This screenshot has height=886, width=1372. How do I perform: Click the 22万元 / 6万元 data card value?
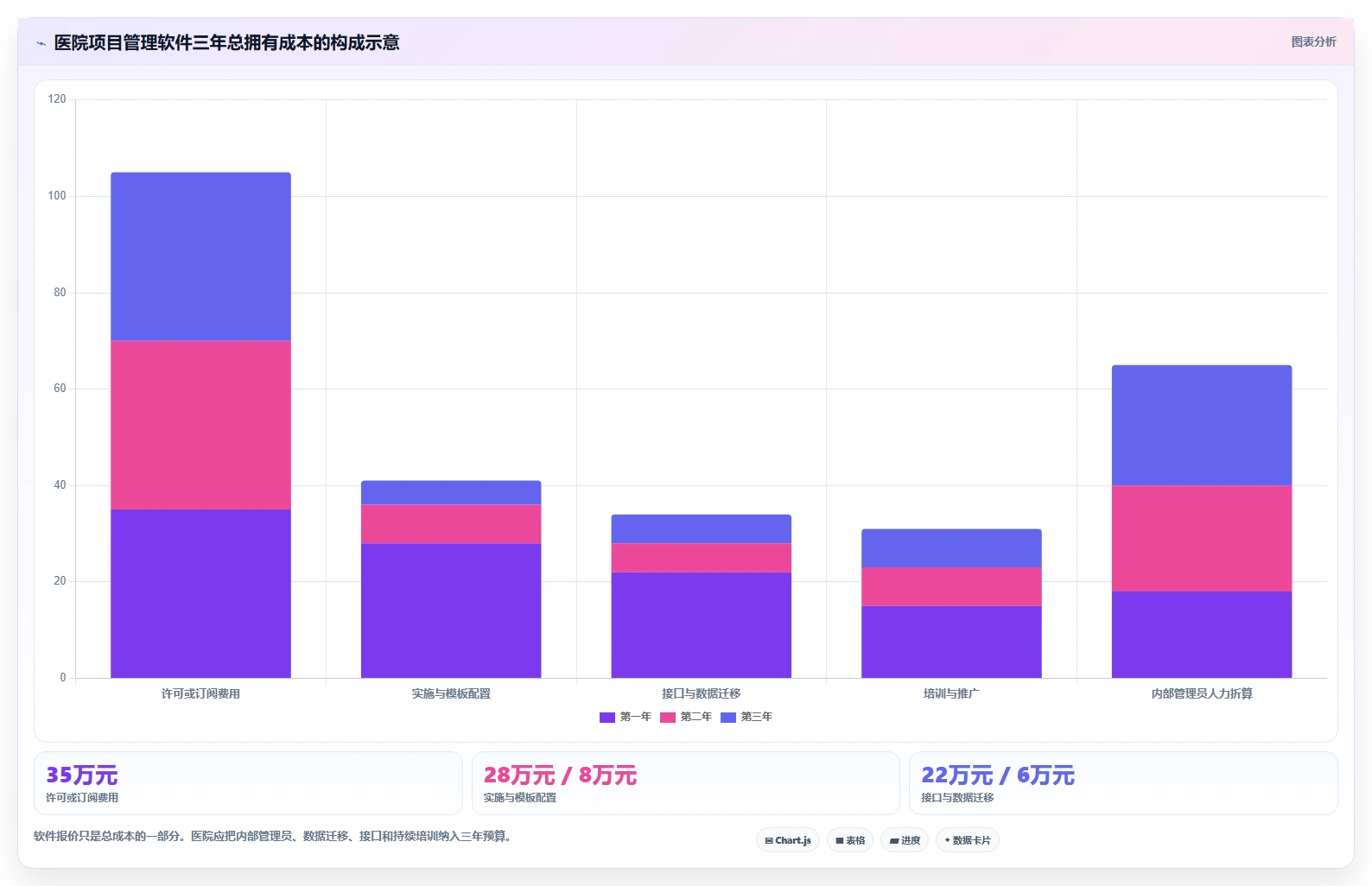point(998,775)
